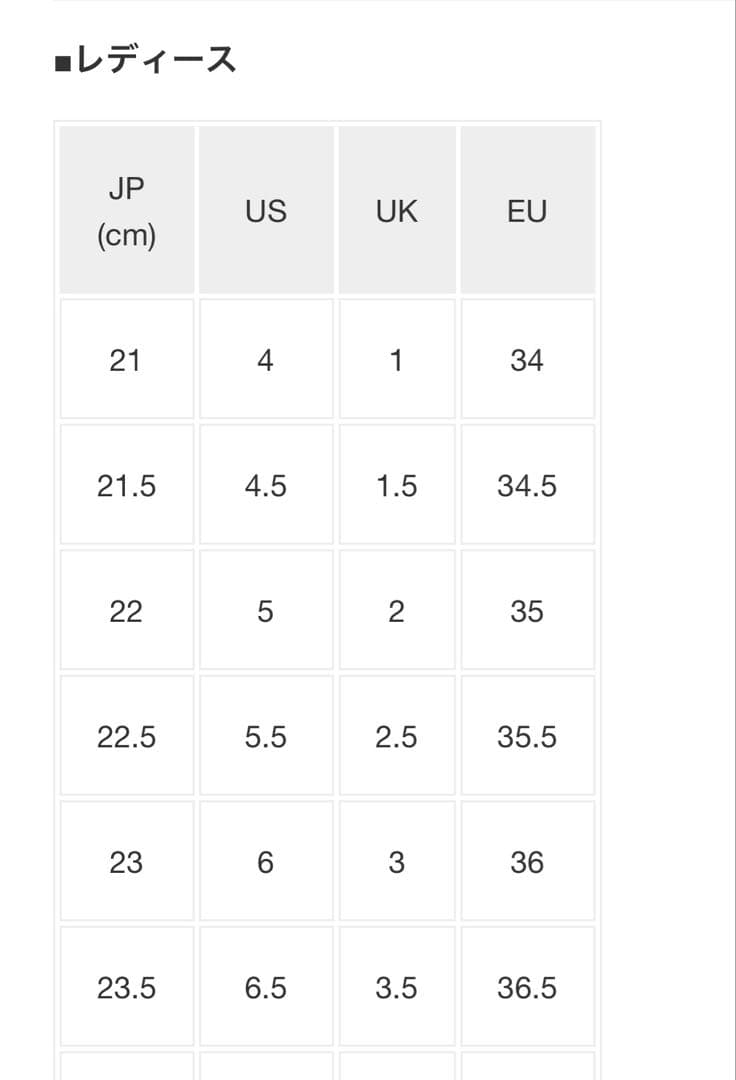Click the EU column header
This screenshot has height=1080, width=736.
[527, 211]
